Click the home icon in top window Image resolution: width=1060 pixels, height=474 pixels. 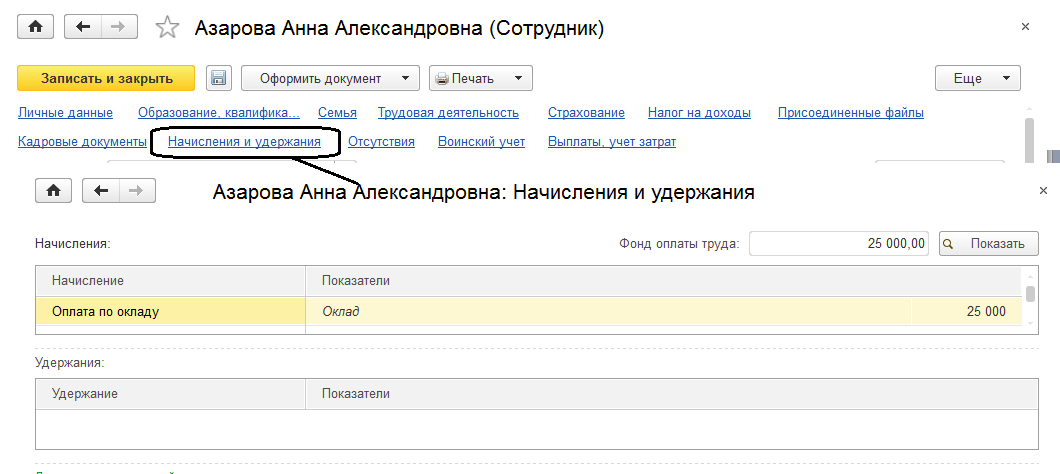[x=37, y=27]
